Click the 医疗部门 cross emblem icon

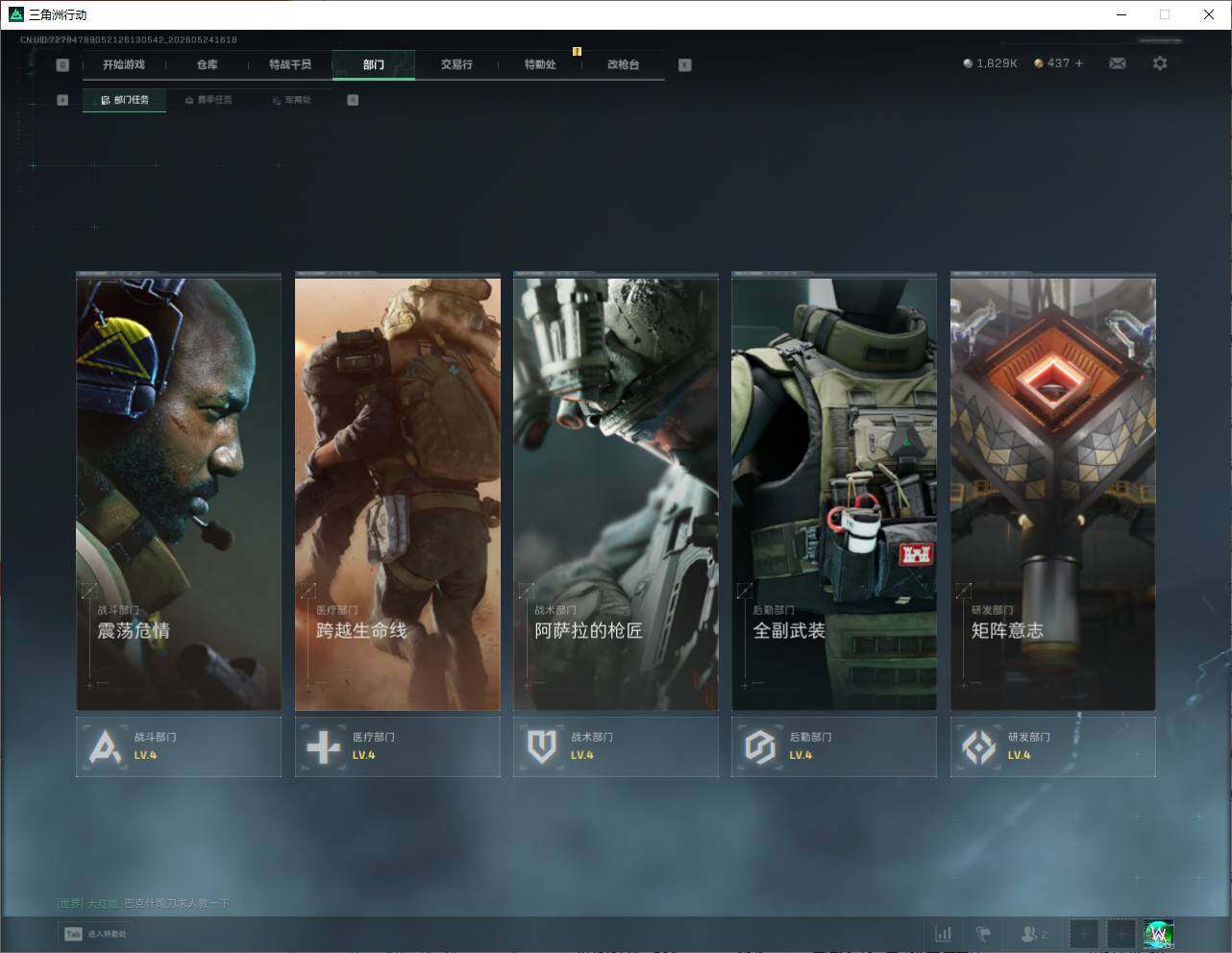[323, 746]
